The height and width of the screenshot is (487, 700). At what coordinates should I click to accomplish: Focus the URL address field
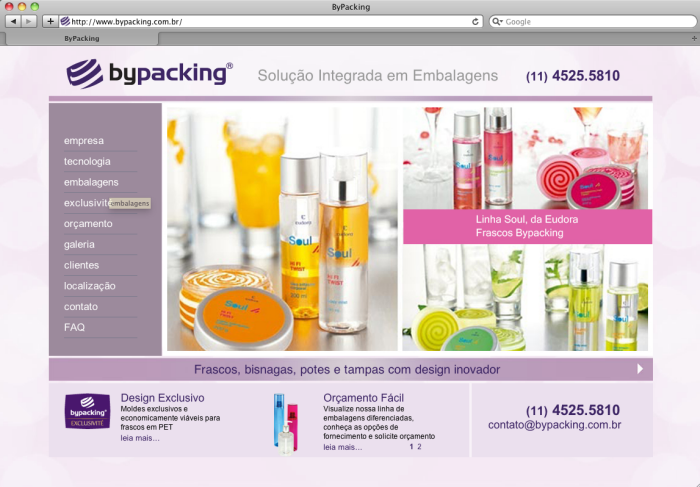270,21
